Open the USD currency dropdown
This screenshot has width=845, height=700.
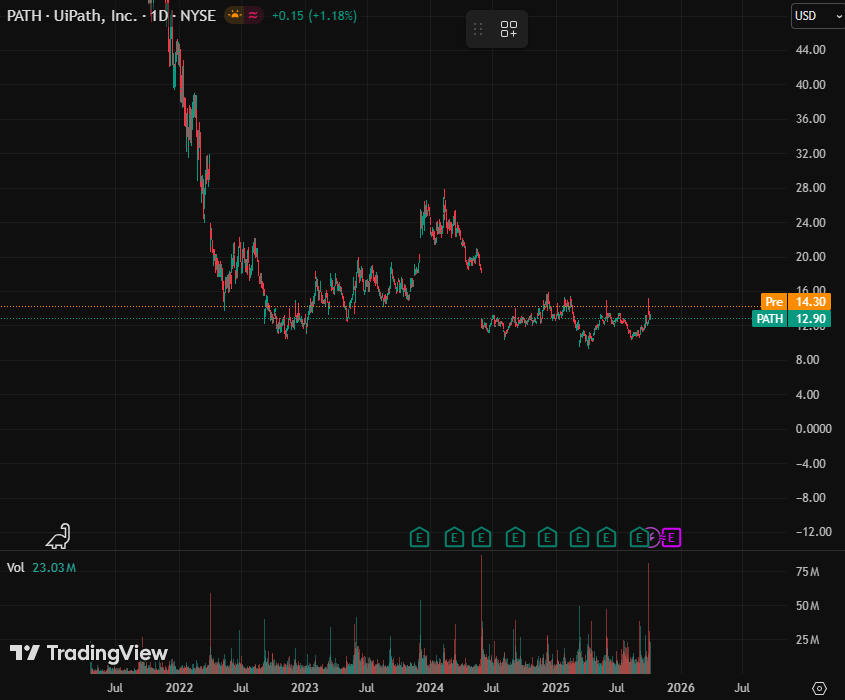pyautogui.click(x=818, y=16)
